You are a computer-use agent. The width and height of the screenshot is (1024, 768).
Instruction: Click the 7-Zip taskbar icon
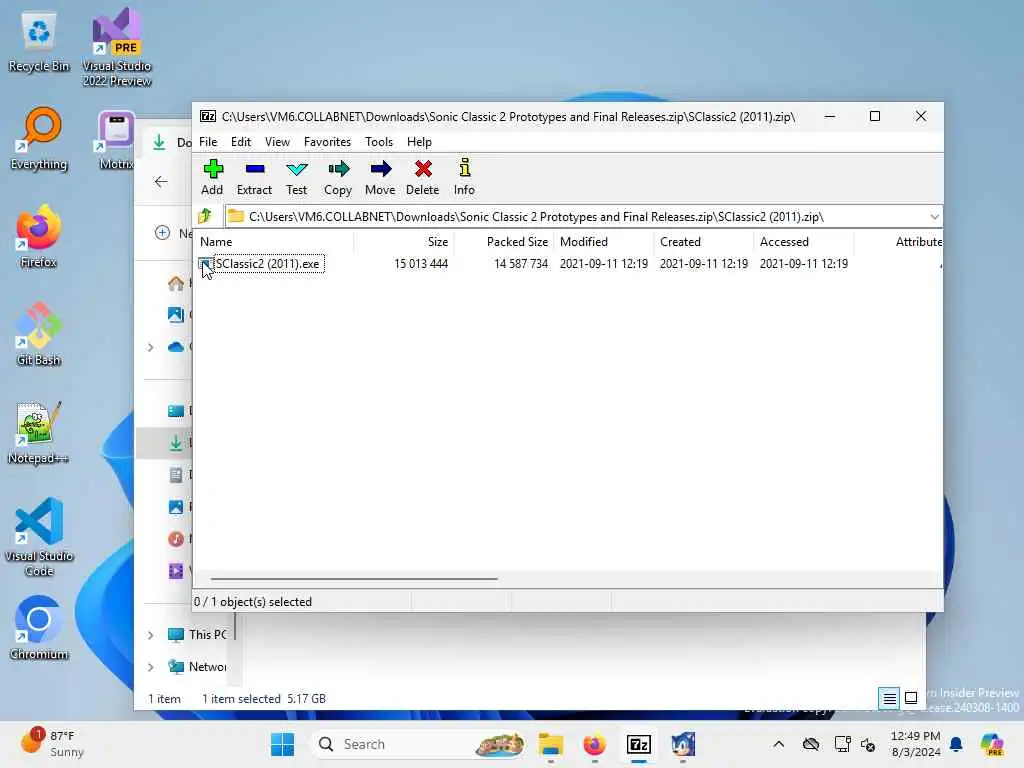[x=639, y=744]
